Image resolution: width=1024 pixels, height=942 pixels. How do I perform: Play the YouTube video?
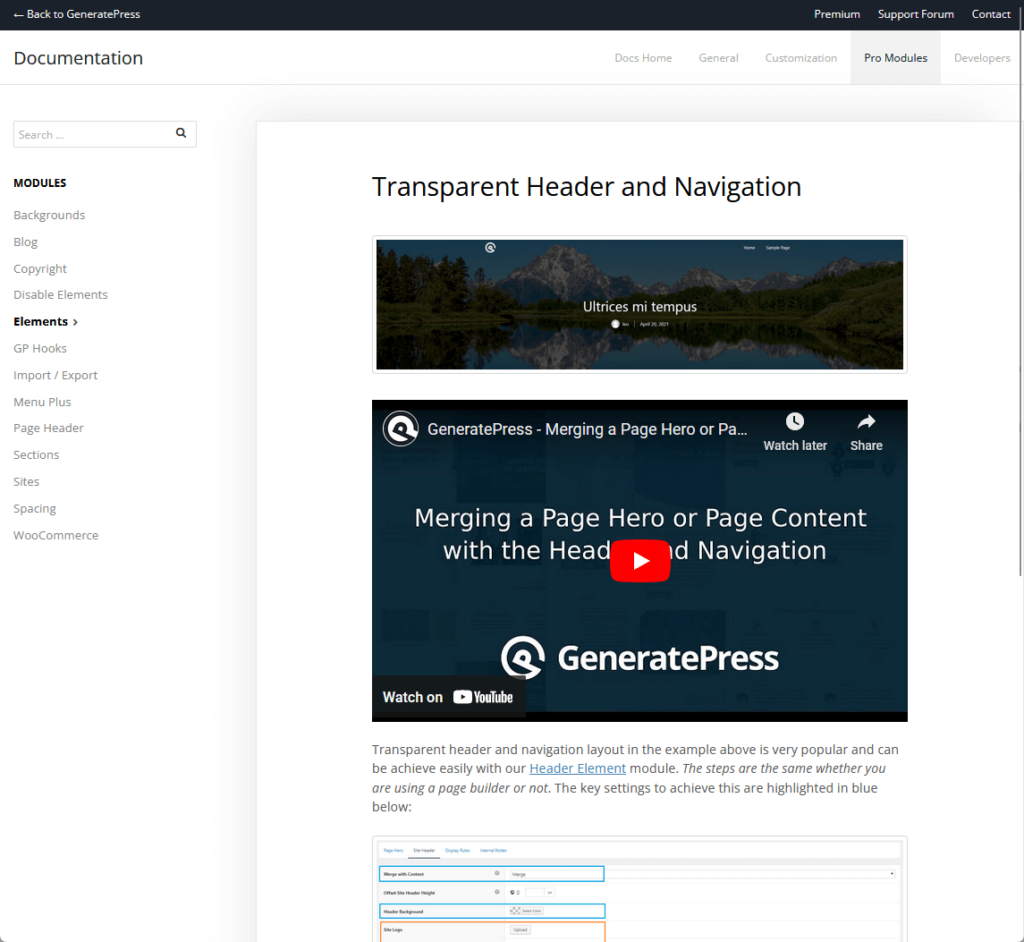point(639,560)
